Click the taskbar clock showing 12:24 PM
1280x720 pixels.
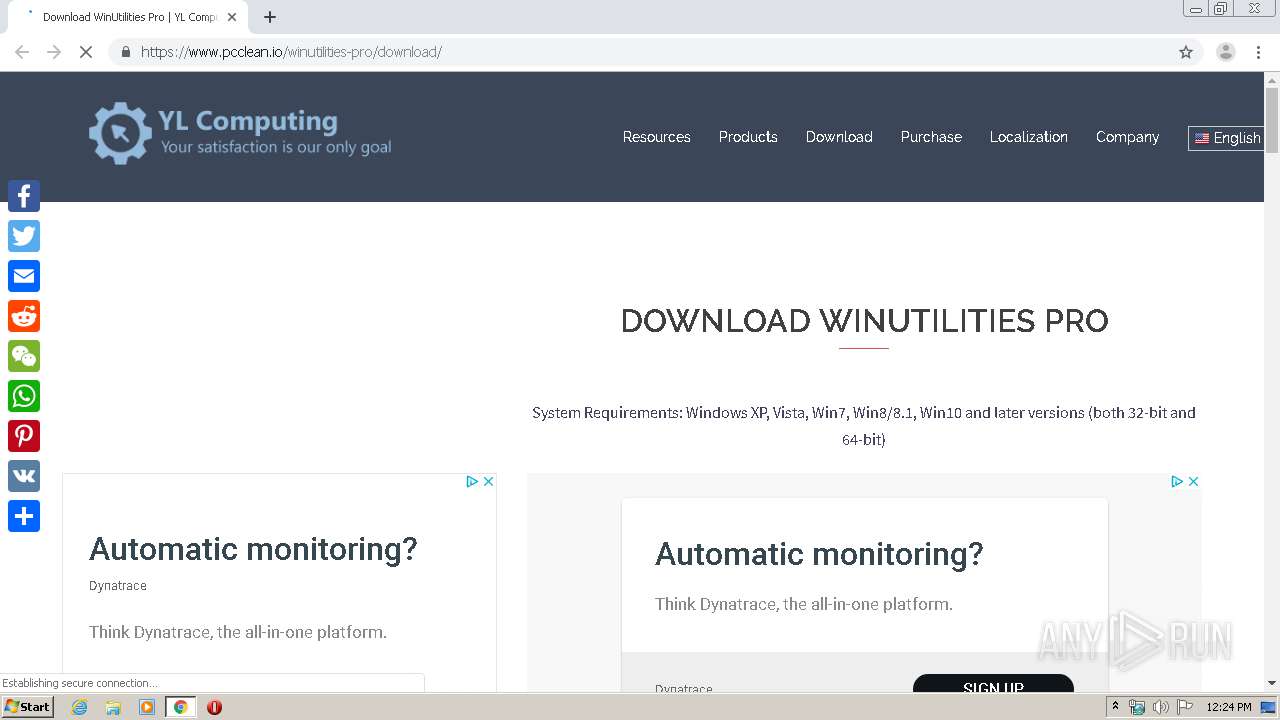tap(1229, 707)
